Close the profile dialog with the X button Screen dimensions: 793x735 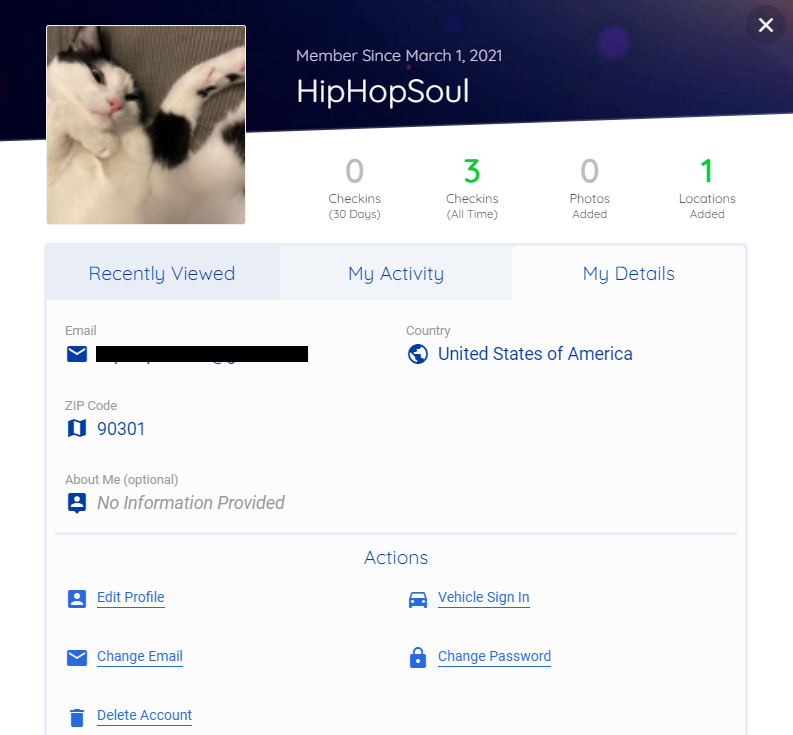click(766, 25)
